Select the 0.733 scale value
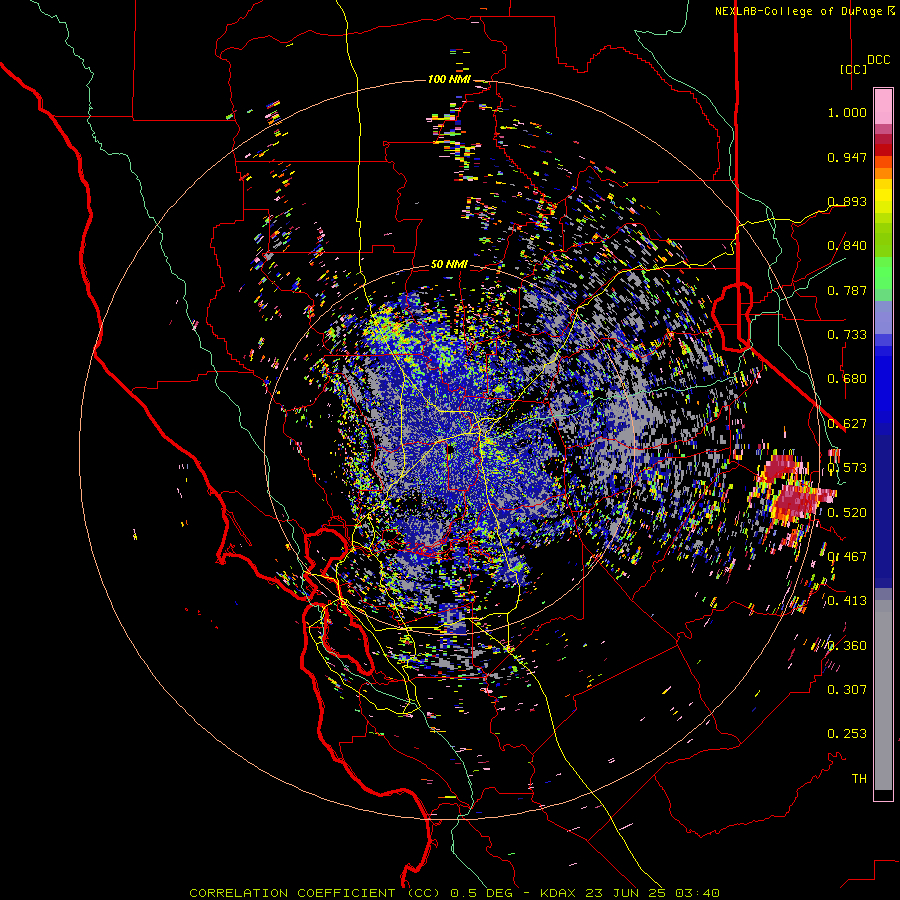 (x=847, y=335)
